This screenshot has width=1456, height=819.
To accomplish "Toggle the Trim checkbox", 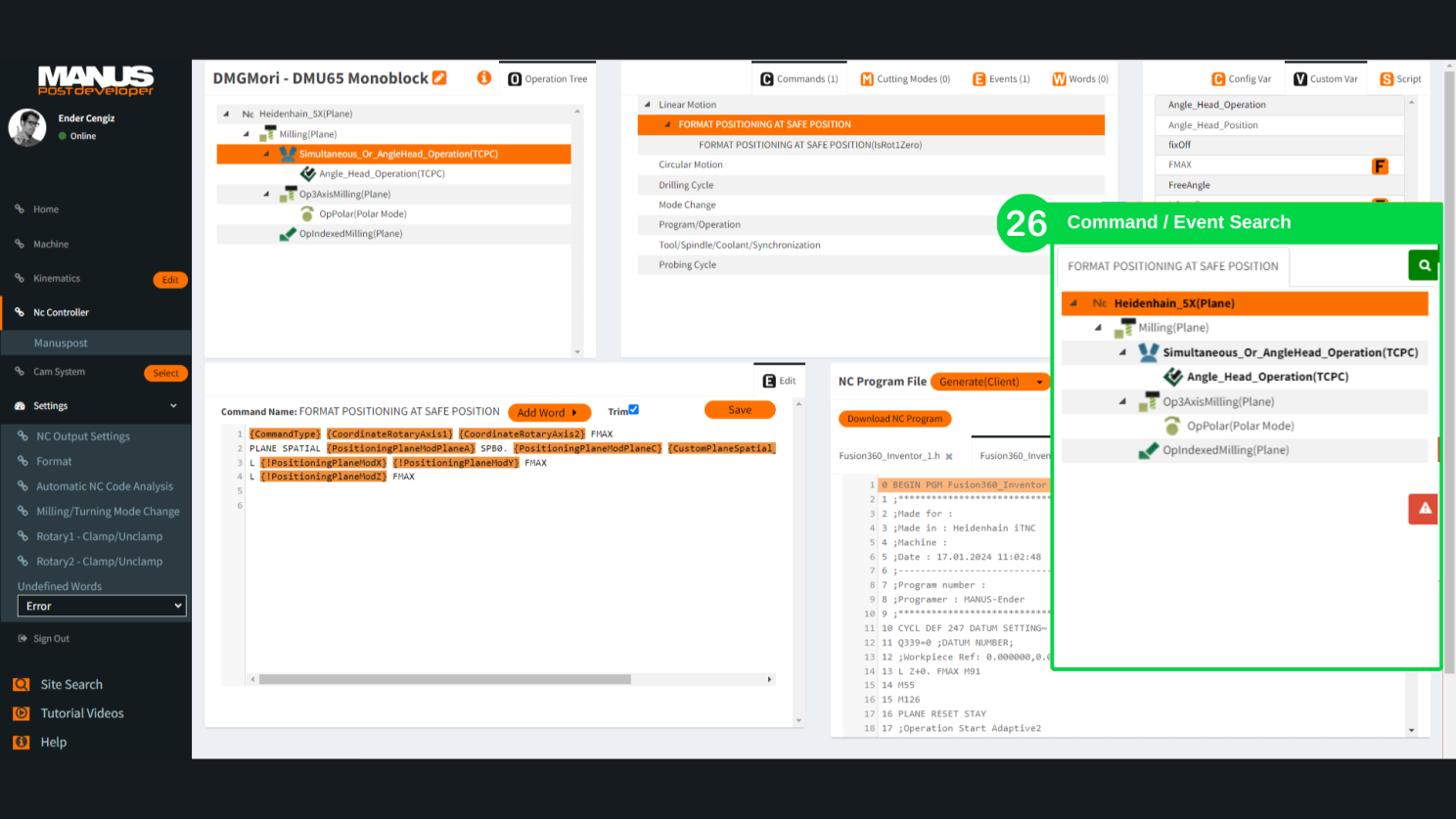I will tap(633, 410).
